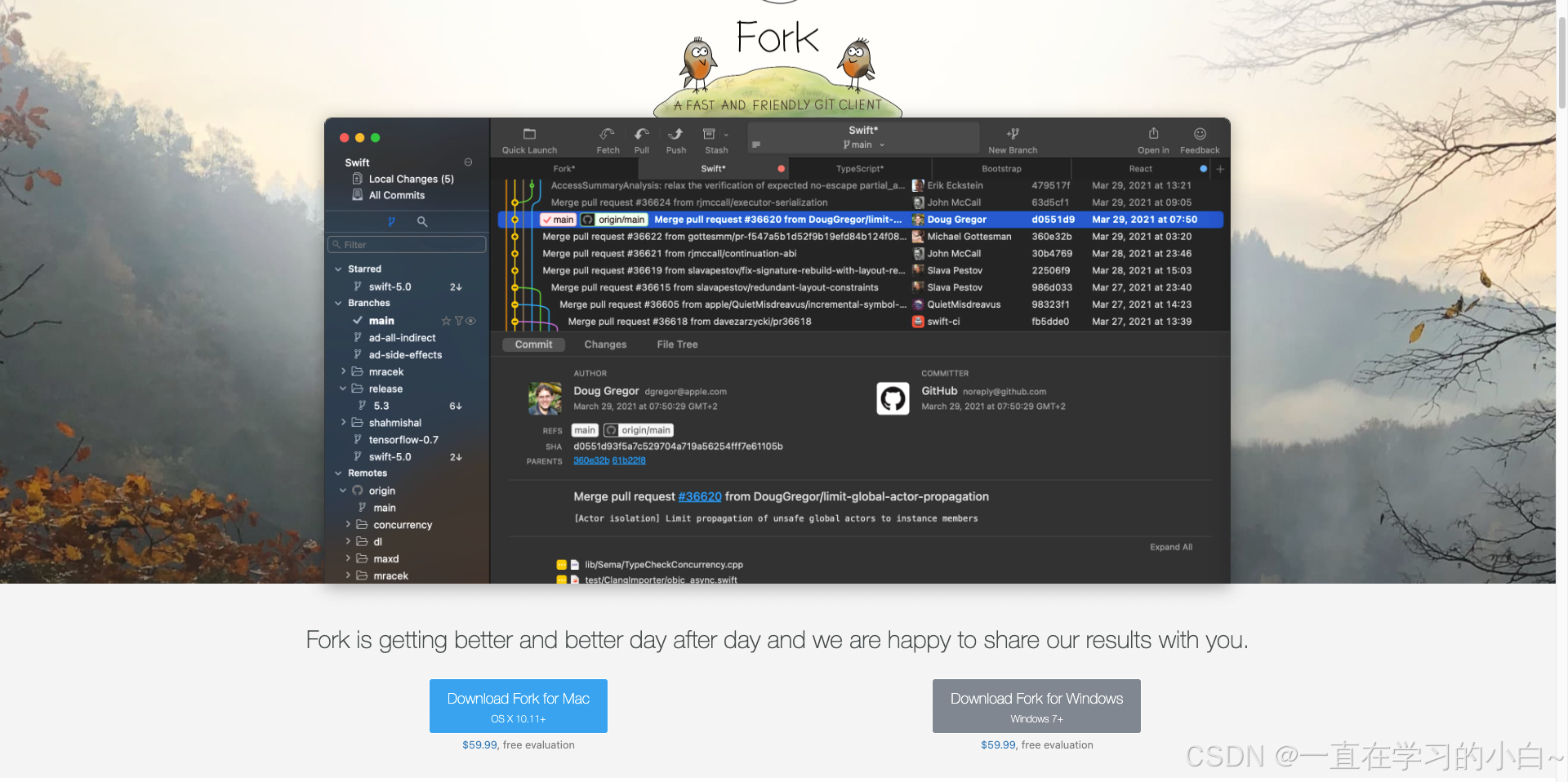Open the File Tree tab
Image resolution: width=1568 pixels, height=782 pixels.
tap(677, 344)
